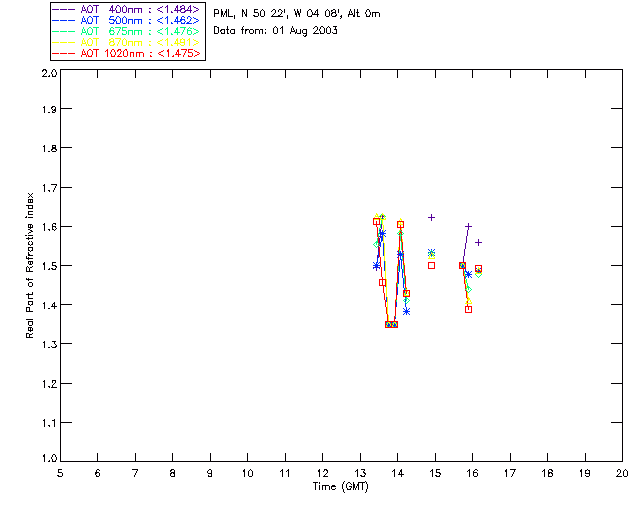
Task: Click the Time (GMT) x-axis label
Action: [341, 486]
